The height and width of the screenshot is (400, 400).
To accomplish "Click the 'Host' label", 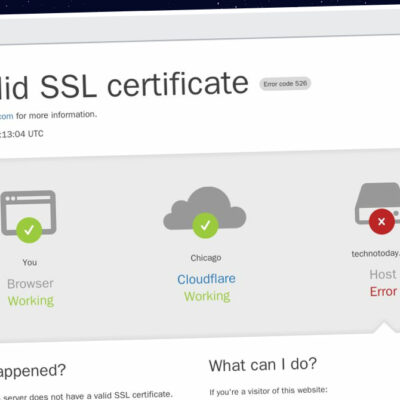I will tap(383, 275).
